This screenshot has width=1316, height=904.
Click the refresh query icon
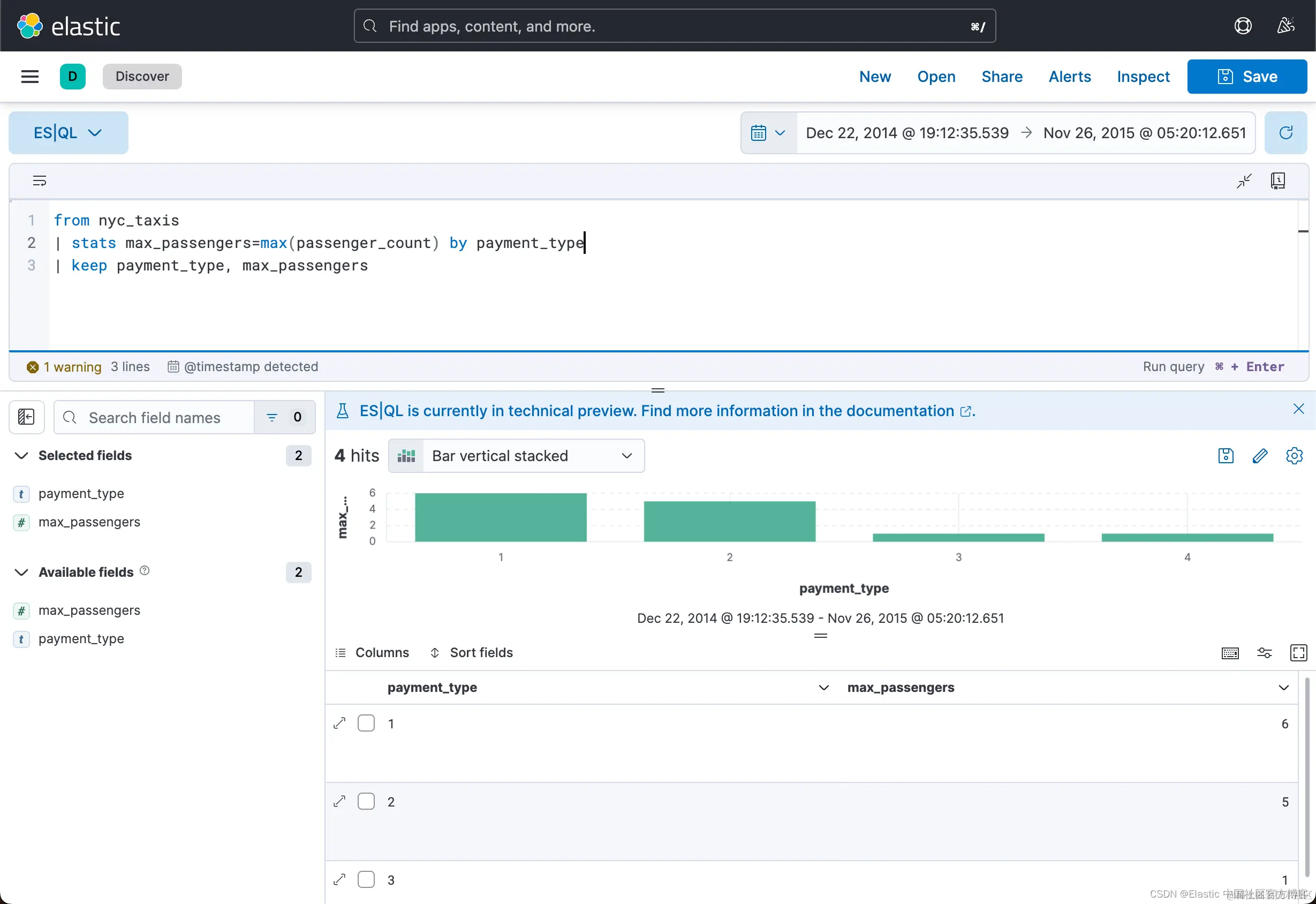pyautogui.click(x=1285, y=132)
